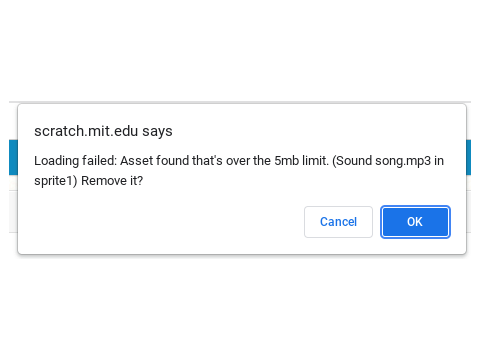The width and height of the screenshot is (480, 360).
Task: Click the thin gray line above the dialog
Action: click(240, 102)
